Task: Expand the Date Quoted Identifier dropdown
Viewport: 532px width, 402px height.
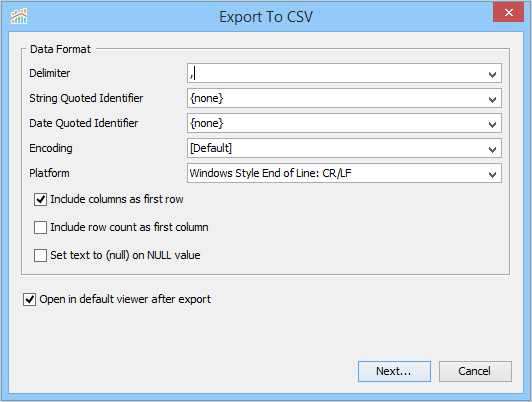Action: coord(492,124)
